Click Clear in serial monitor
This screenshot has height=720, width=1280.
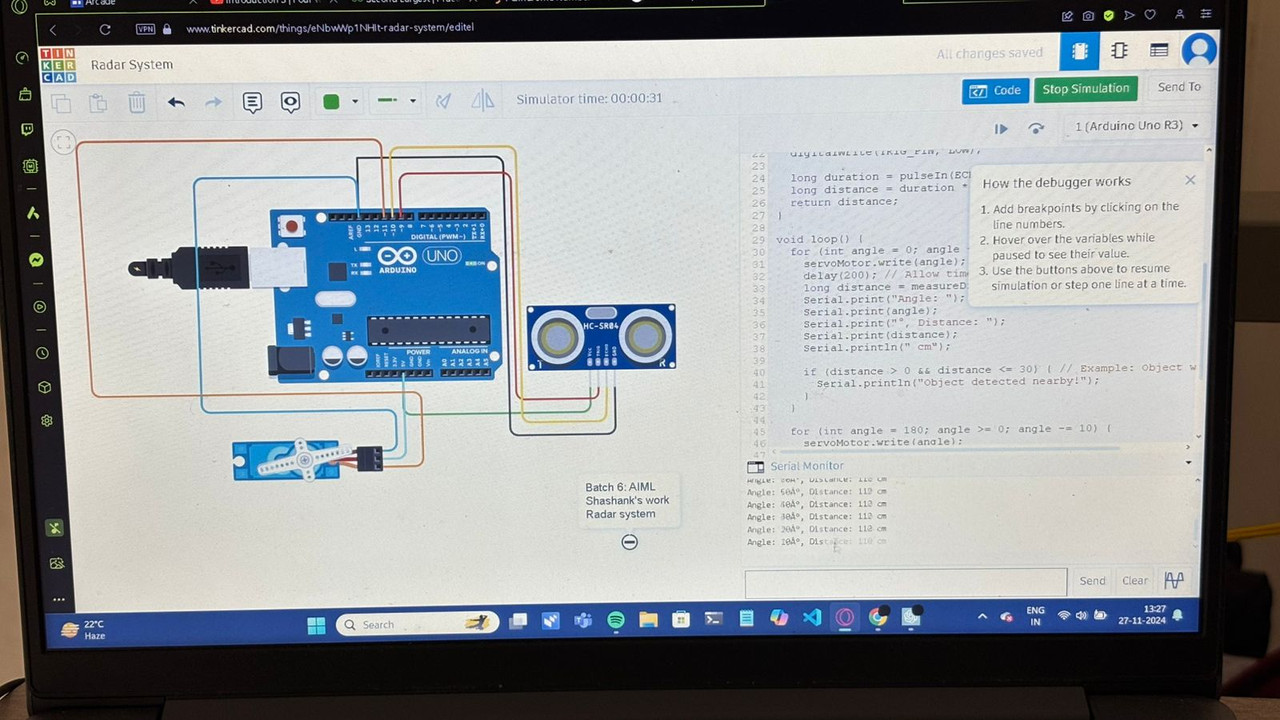(x=1135, y=580)
